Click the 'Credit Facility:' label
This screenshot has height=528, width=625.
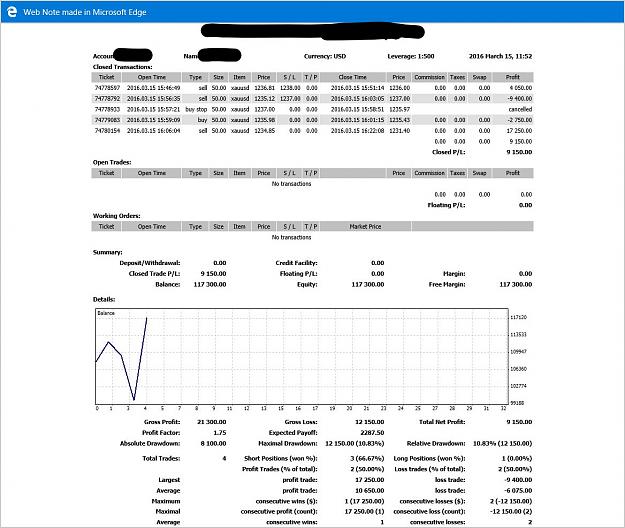pyautogui.click(x=296, y=263)
